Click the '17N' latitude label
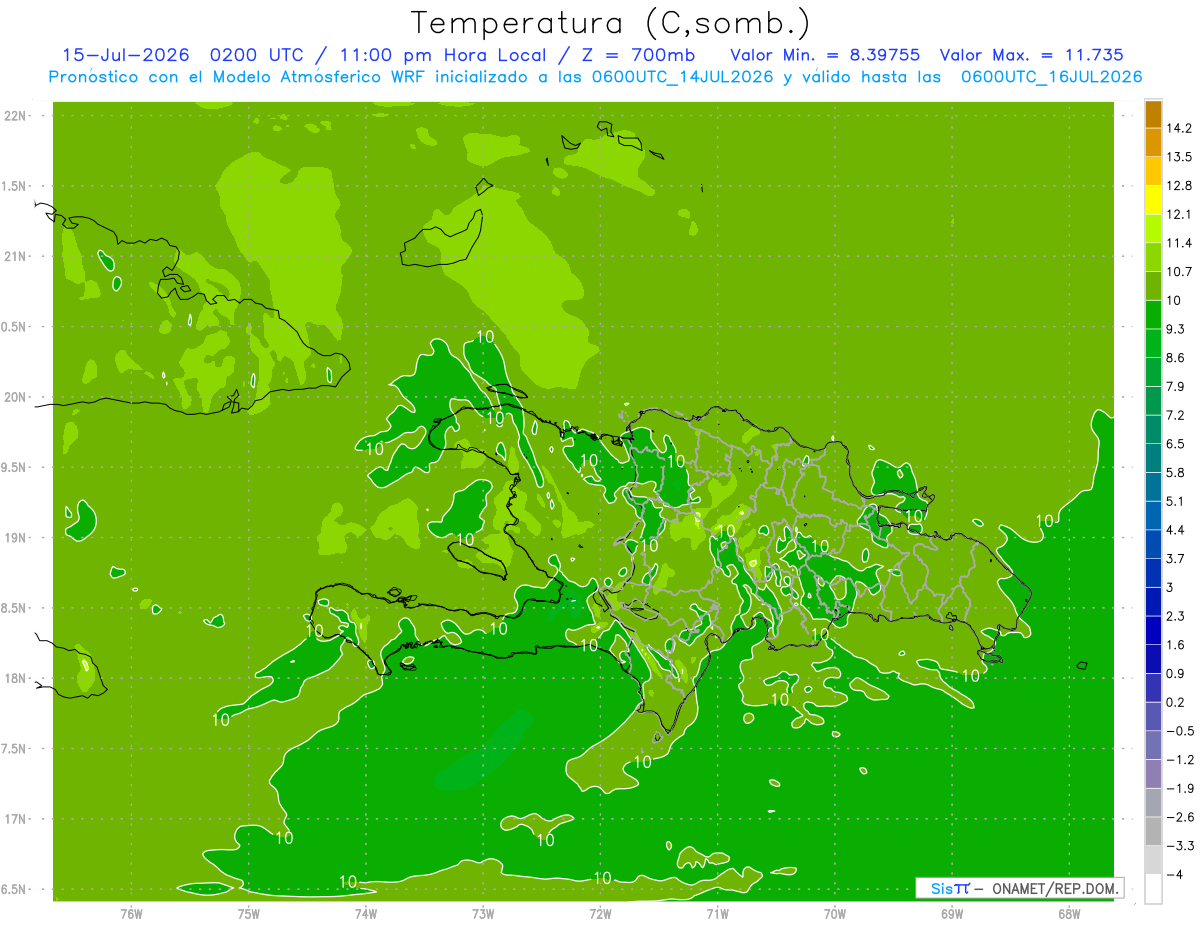Image resolution: width=1200 pixels, height=927 pixels. (x=15, y=819)
